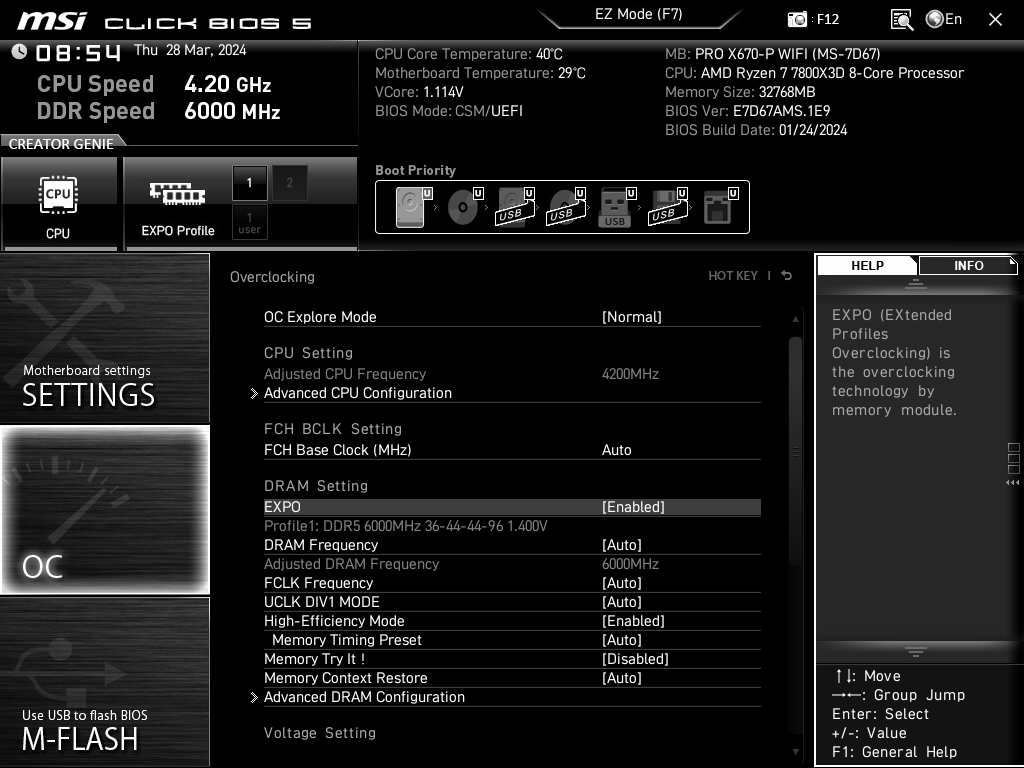Click the side panel collapse arrows icon

coord(1013,483)
